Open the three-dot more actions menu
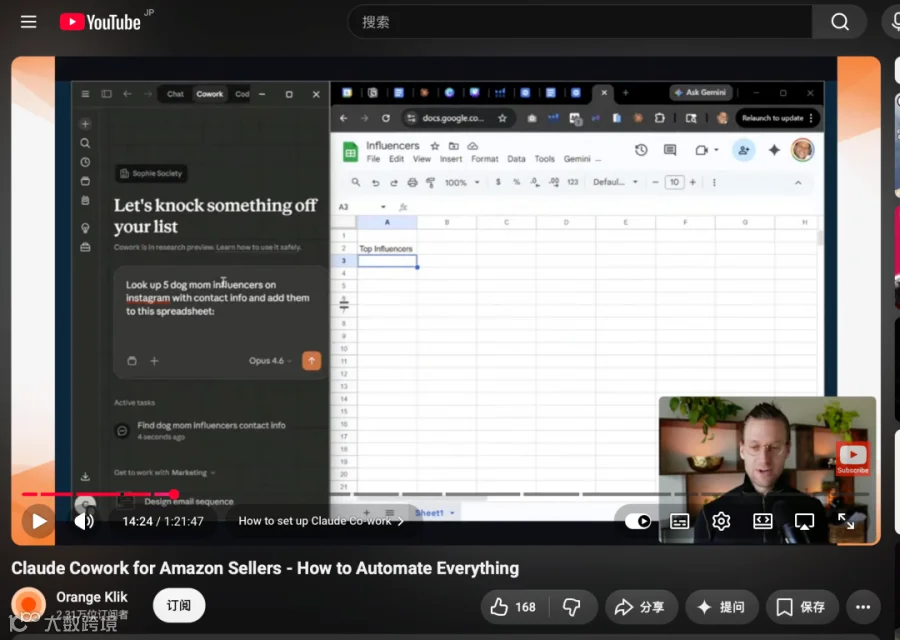Image resolution: width=900 pixels, height=640 pixels. pyautogui.click(x=863, y=607)
